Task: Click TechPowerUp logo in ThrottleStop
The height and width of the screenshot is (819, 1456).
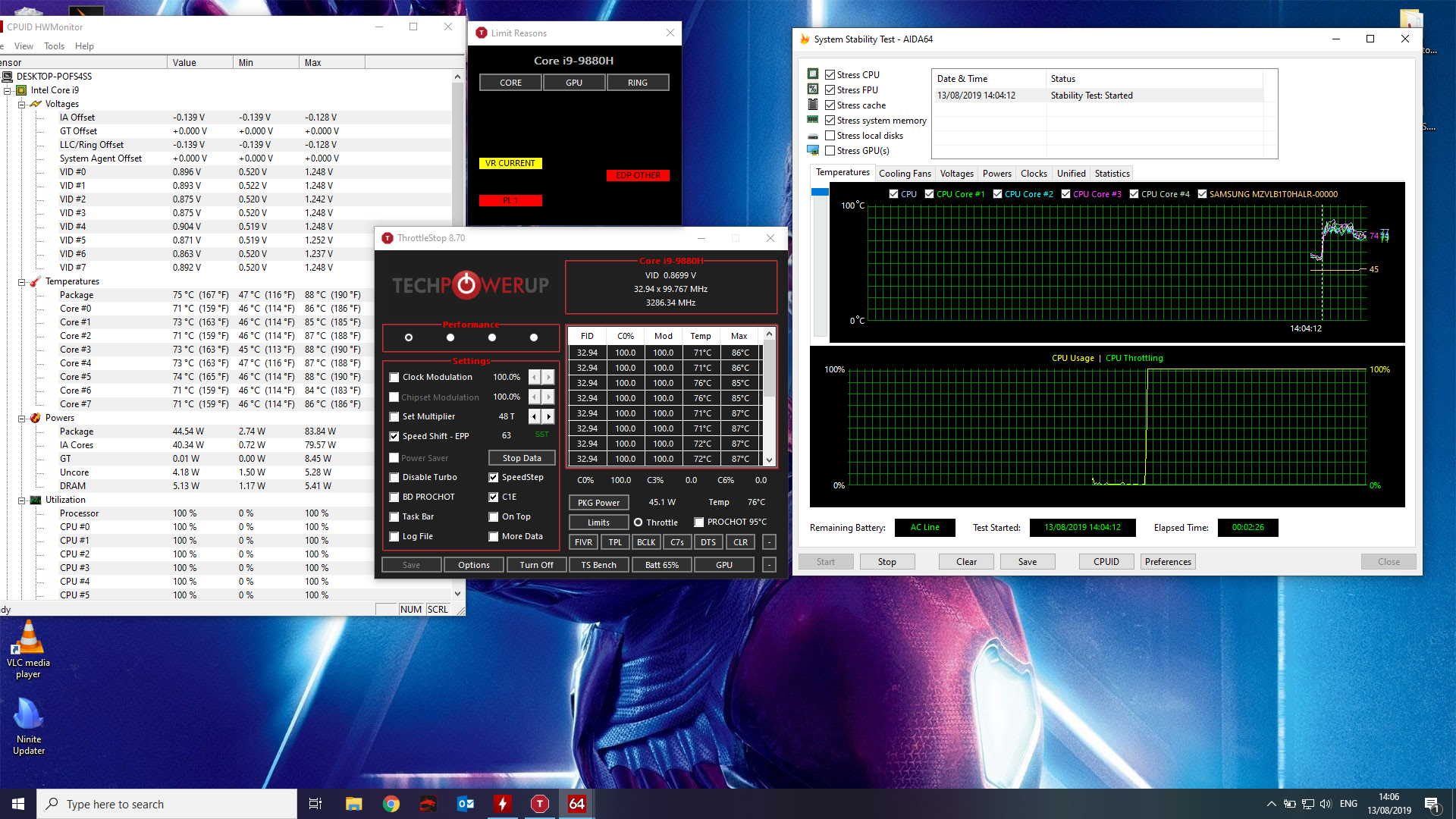Action: (470, 285)
